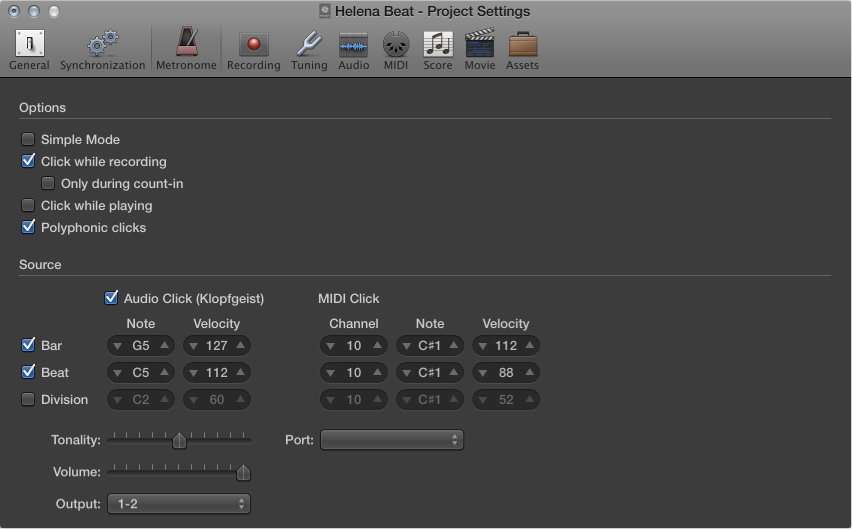Screen dimensions: 852x530
Task: Increase Beat audio note C5
Action: [x=164, y=372]
